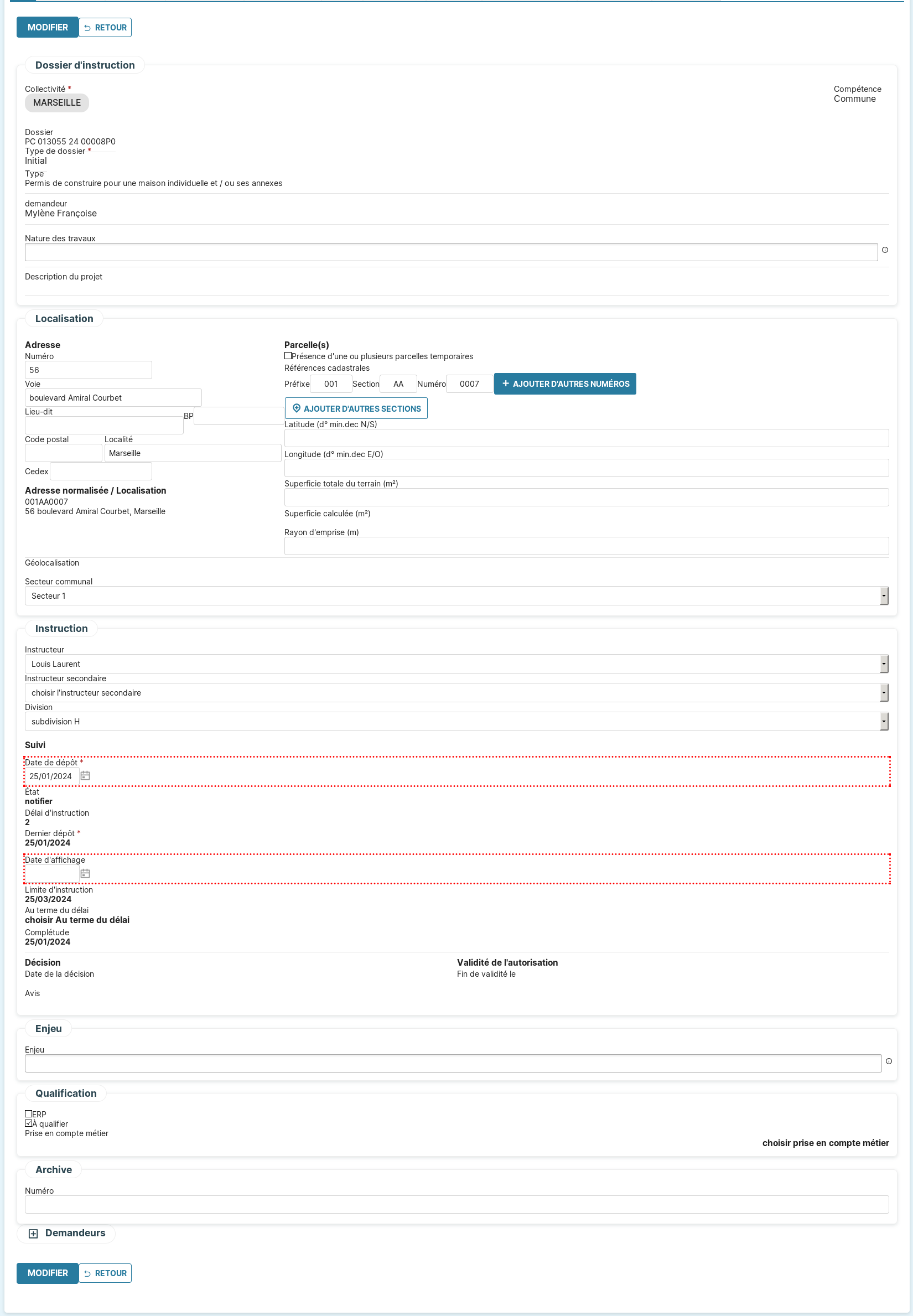Click Ajouter d'autres sections button
913x1316 pixels.
click(x=356, y=408)
